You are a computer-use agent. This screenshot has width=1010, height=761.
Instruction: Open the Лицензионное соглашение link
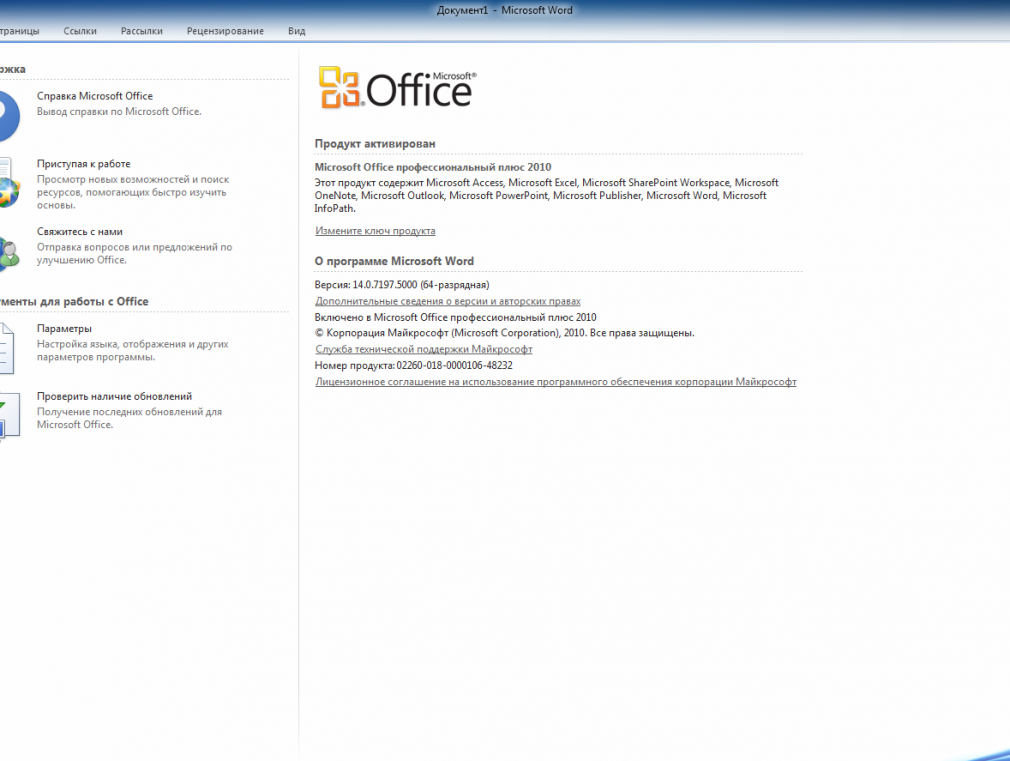point(556,381)
